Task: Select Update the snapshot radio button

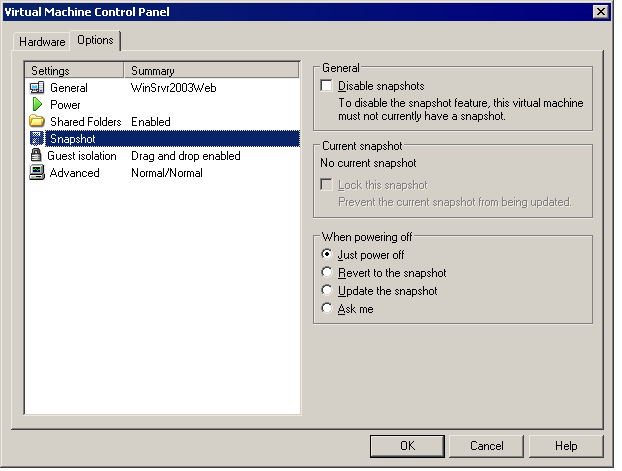Action: pyautogui.click(x=327, y=291)
